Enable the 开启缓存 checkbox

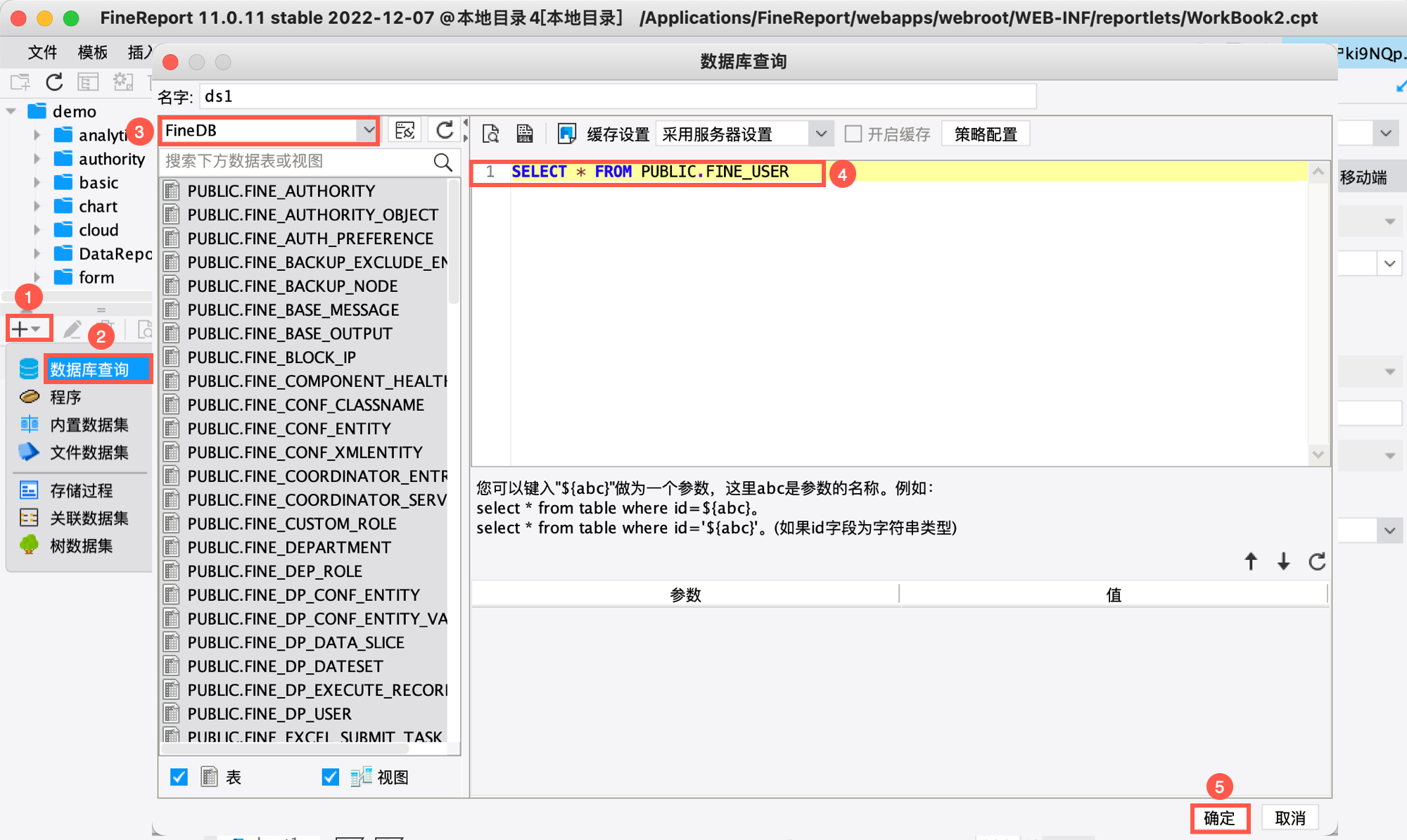click(853, 134)
